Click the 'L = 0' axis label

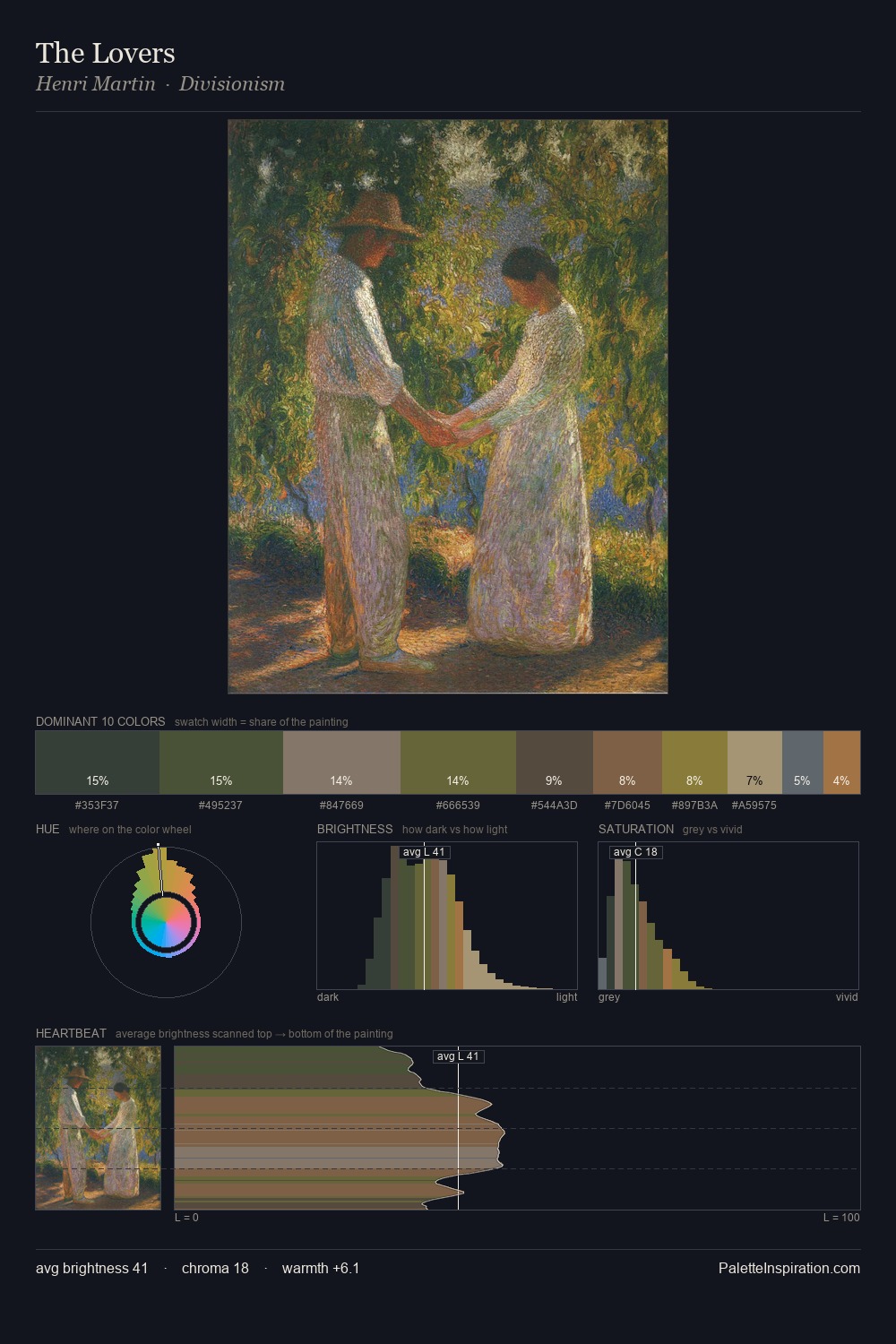(x=186, y=1218)
